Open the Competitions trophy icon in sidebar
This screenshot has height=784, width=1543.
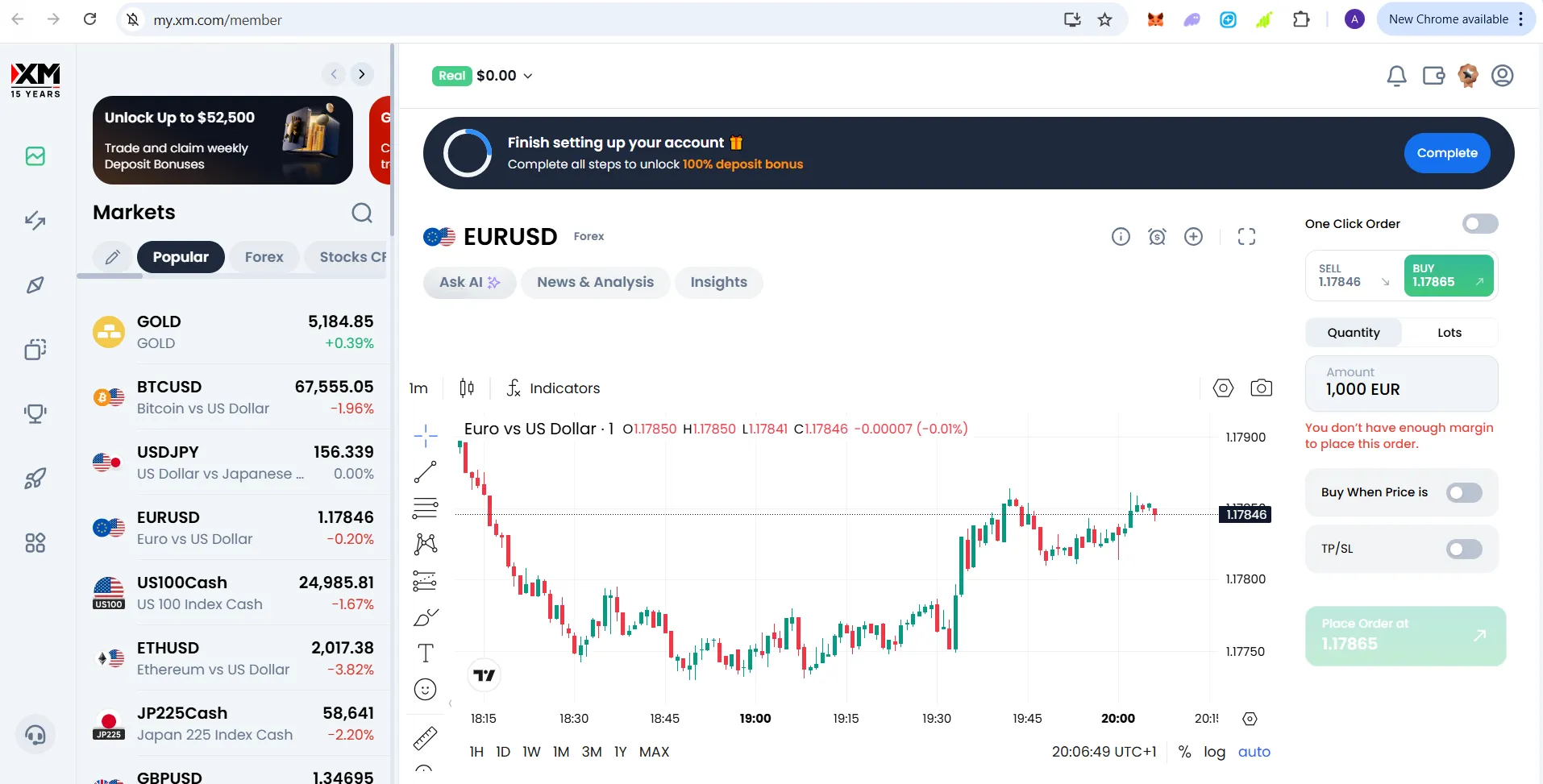pos(35,414)
